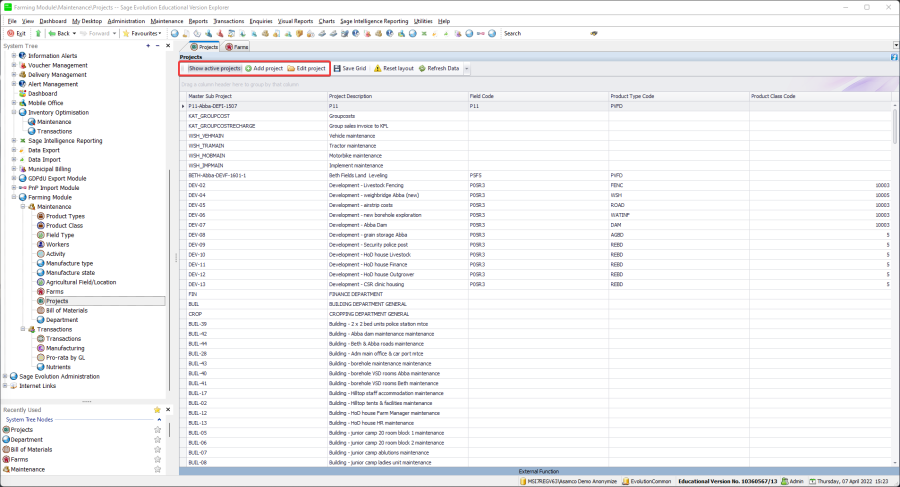Click the Edit project folder icon
Viewport: 900px width, 487px height.
pos(291,69)
